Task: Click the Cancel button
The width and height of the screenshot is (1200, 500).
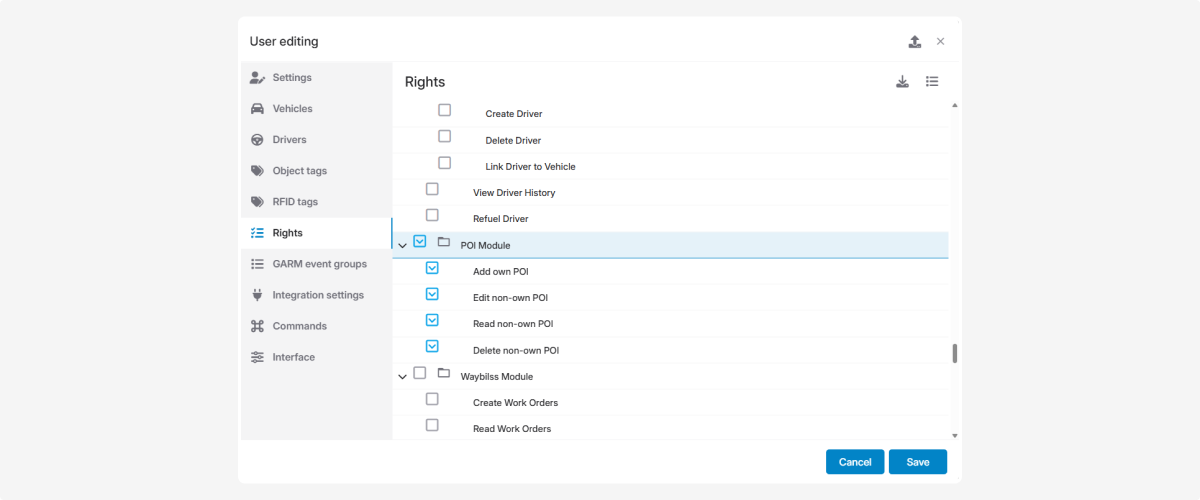Action: click(x=854, y=462)
